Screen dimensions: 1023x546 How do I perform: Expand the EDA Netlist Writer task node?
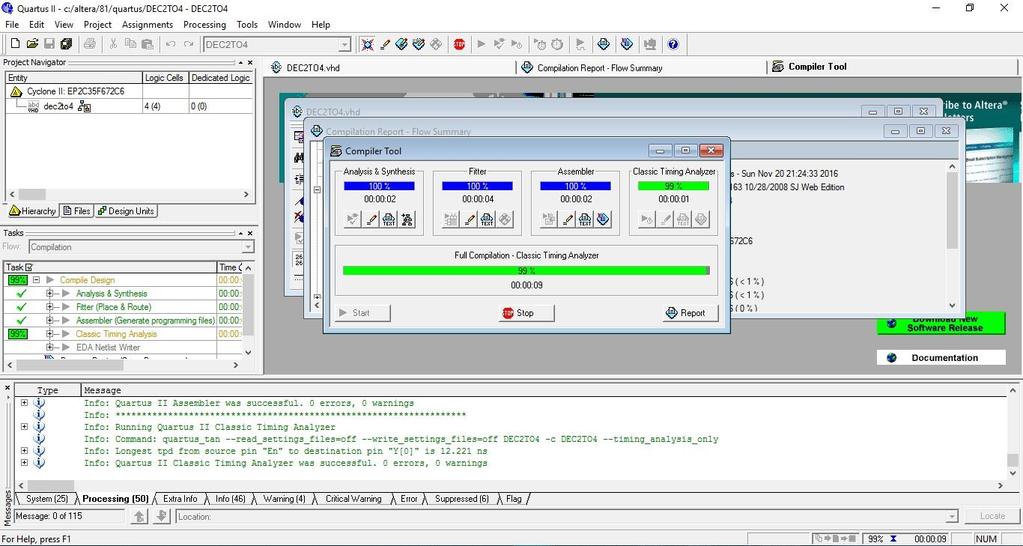pyautogui.click(x=50, y=347)
